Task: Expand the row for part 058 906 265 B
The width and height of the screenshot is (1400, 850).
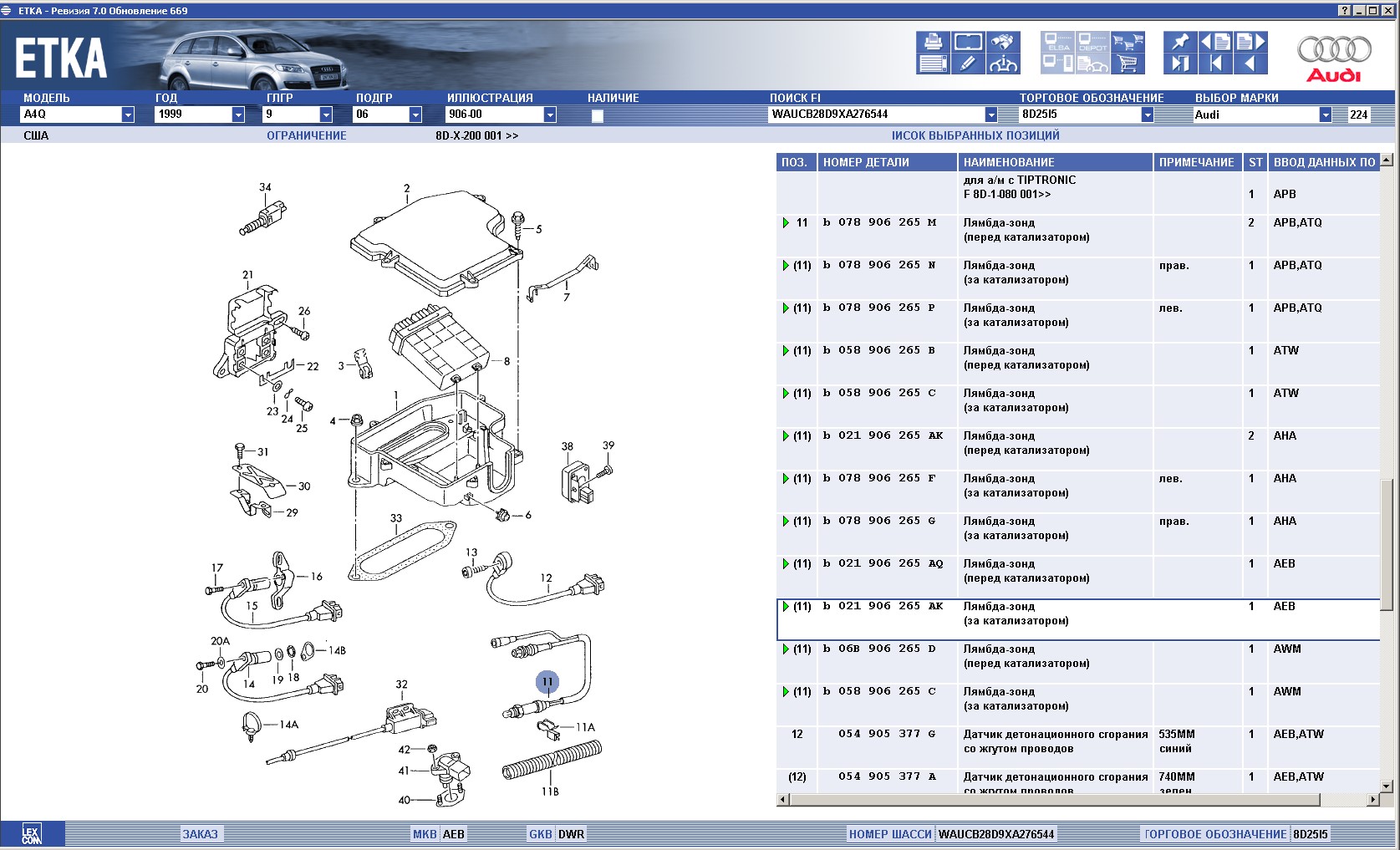Action: pyautogui.click(x=786, y=351)
